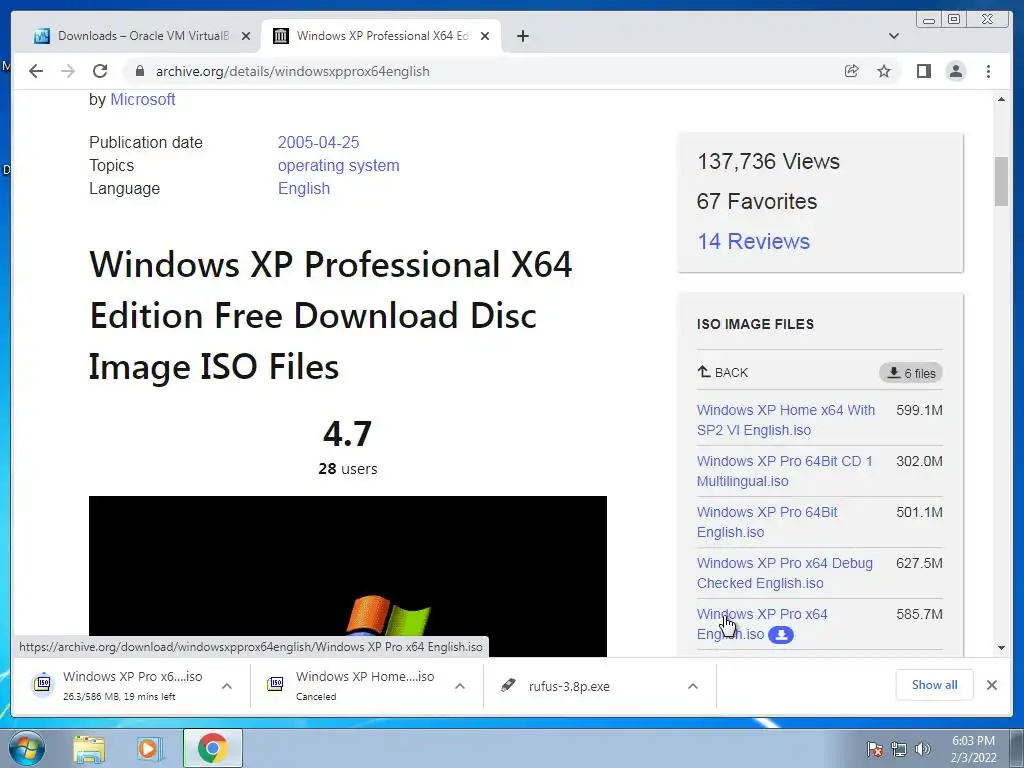
Task: Switch to Downloads – Oracle VM VirtualBox tab
Action: [135, 36]
